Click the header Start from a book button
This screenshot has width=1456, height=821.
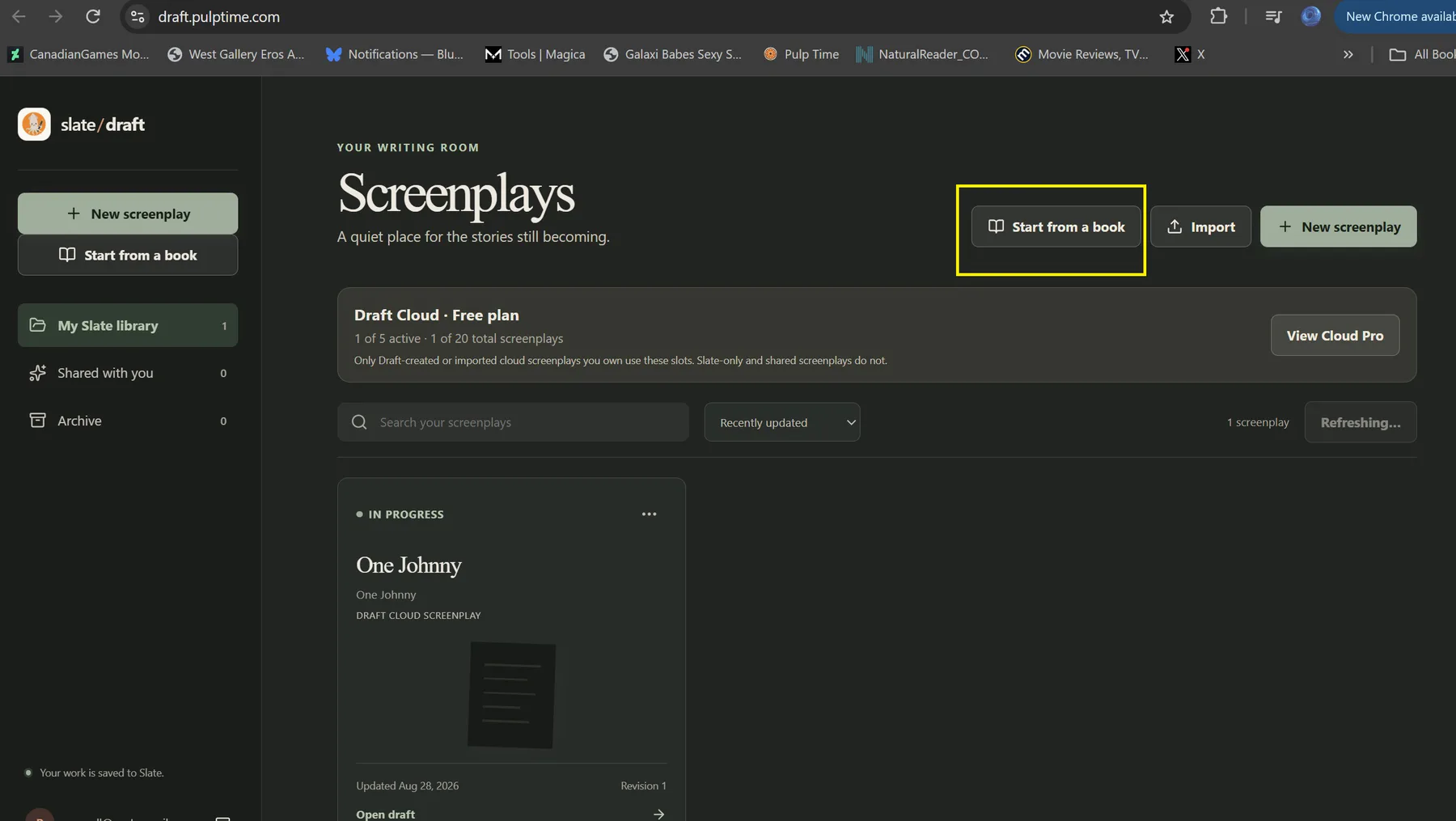1056,226
